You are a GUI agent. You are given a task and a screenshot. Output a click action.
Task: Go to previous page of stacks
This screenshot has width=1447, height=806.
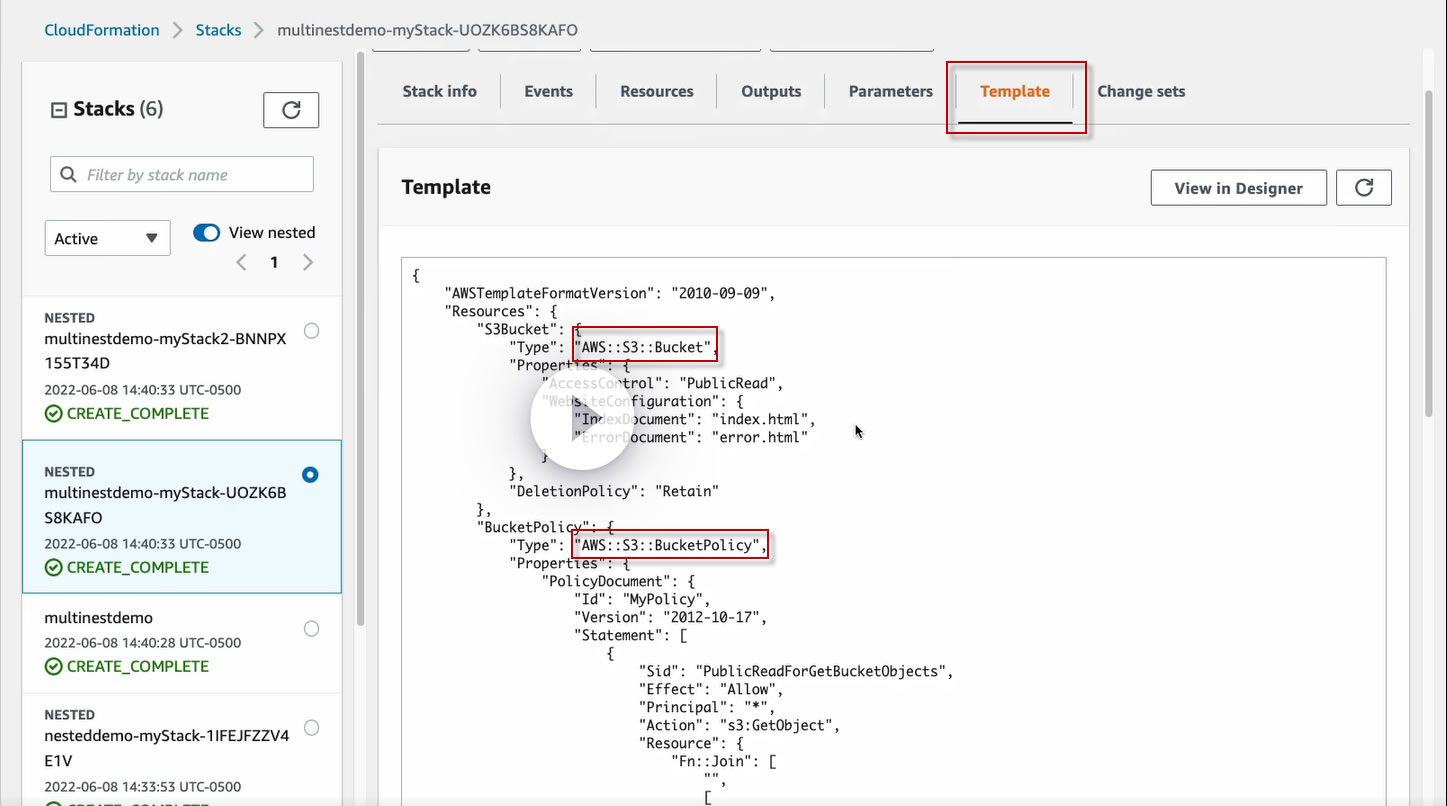(x=241, y=263)
